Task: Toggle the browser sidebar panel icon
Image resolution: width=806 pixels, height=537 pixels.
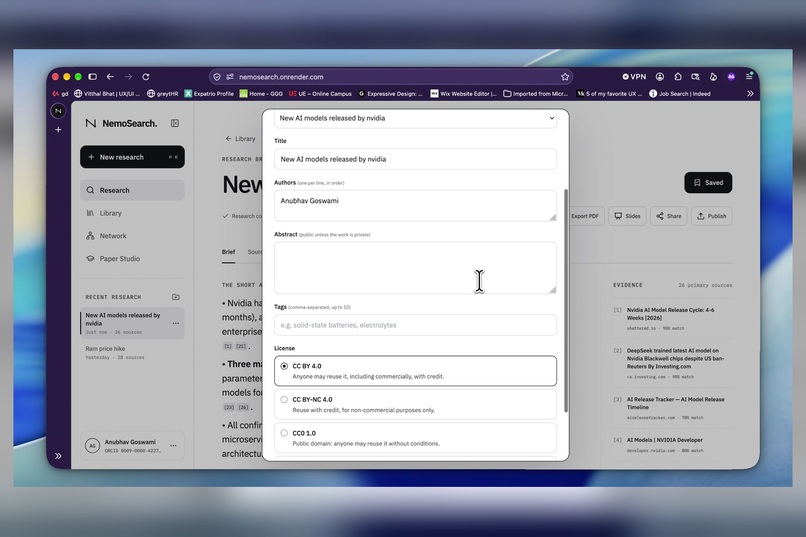Action: click(x=93, y=77)
